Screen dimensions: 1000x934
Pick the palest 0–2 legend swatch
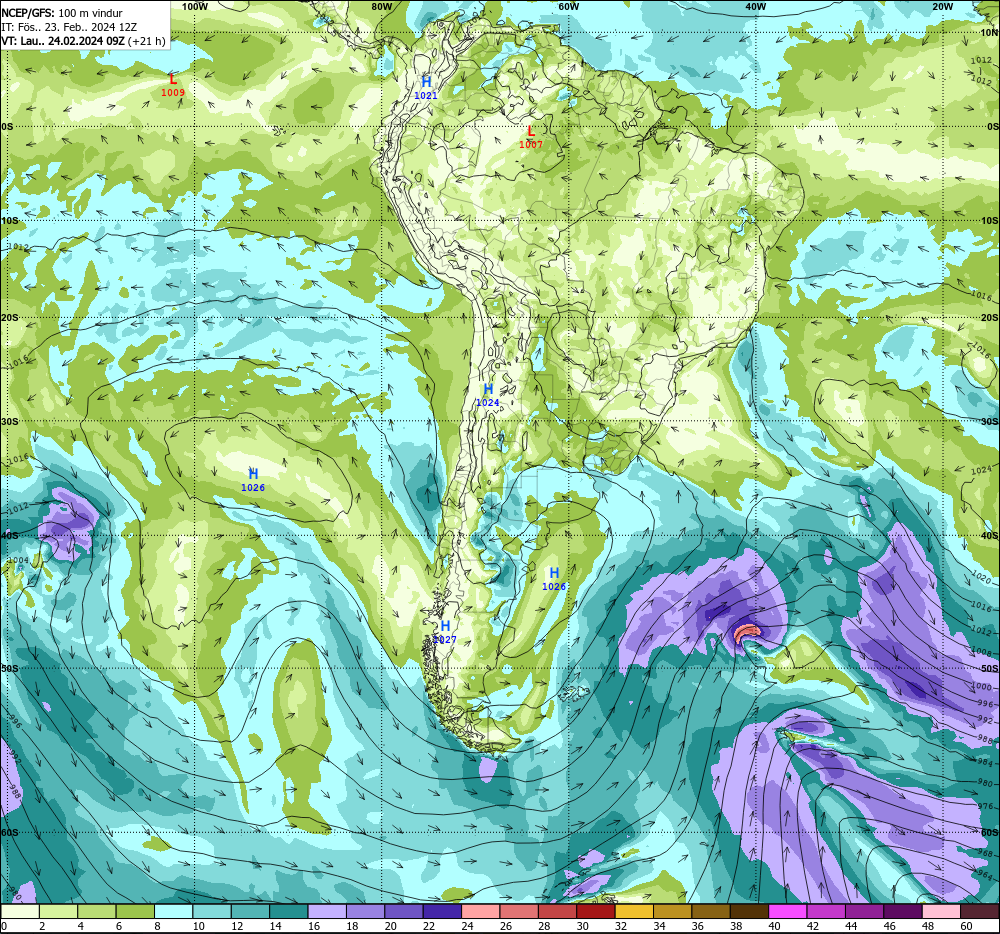[20, 912]
